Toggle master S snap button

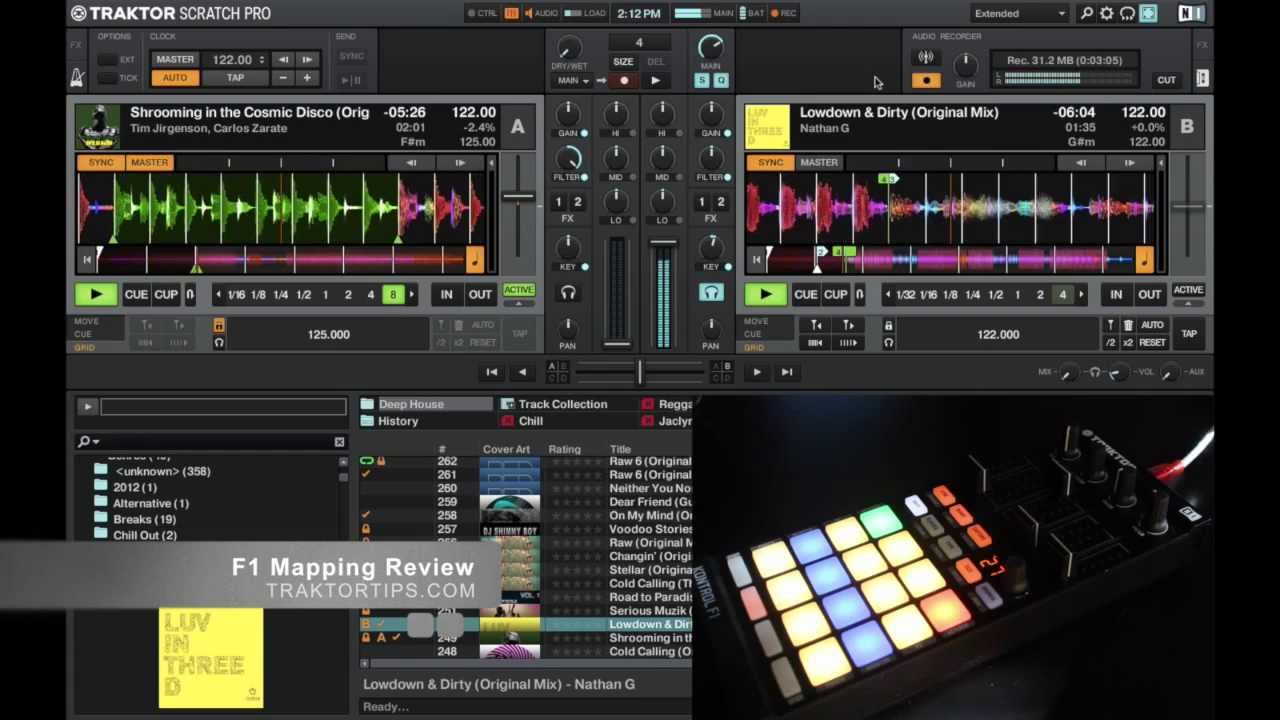point(702,81)
